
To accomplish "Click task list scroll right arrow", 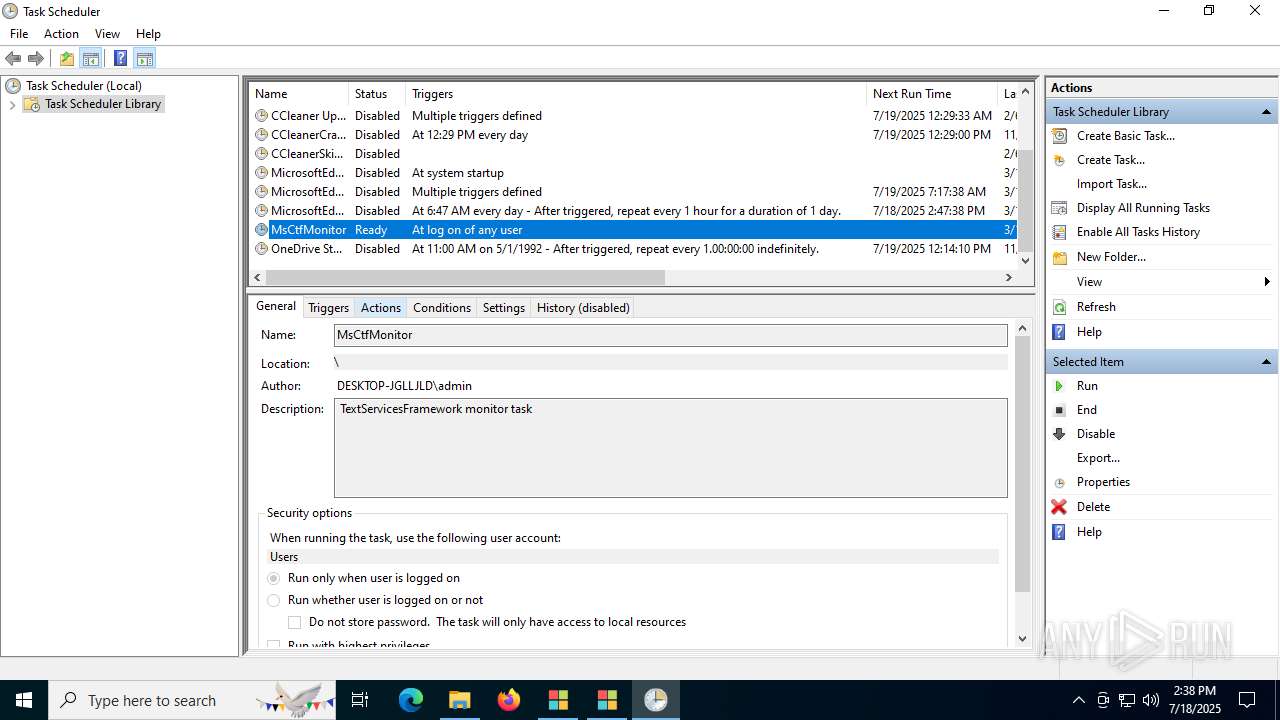I will (x=1008, y=277).
